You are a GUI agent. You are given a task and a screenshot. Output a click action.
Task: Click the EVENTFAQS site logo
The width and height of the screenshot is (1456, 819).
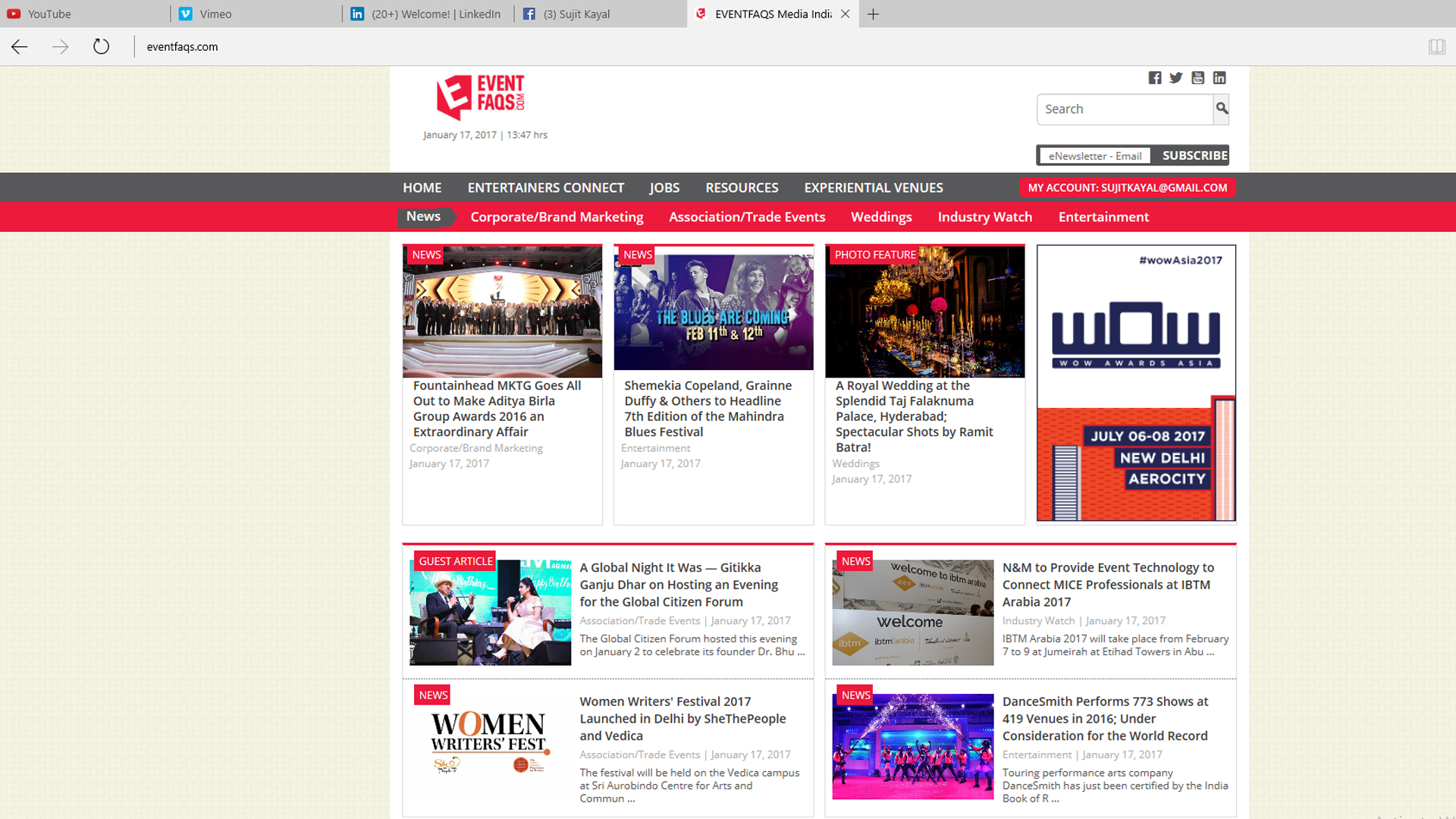pyautogui.click(x=482, y=97)
